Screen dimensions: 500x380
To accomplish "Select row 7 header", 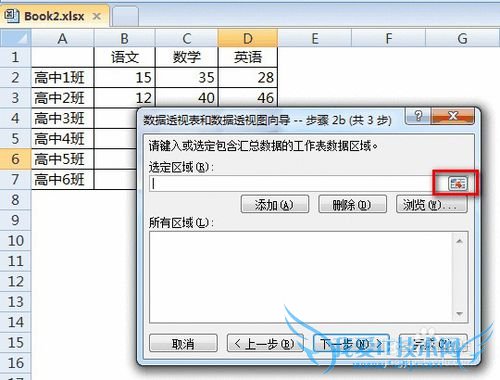I will coord(15,179).
